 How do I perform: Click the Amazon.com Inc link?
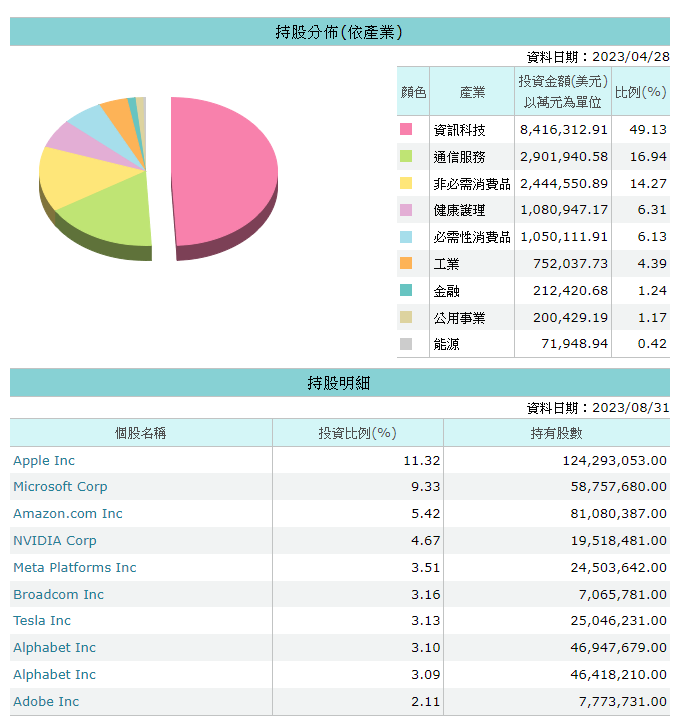point(68,514)
